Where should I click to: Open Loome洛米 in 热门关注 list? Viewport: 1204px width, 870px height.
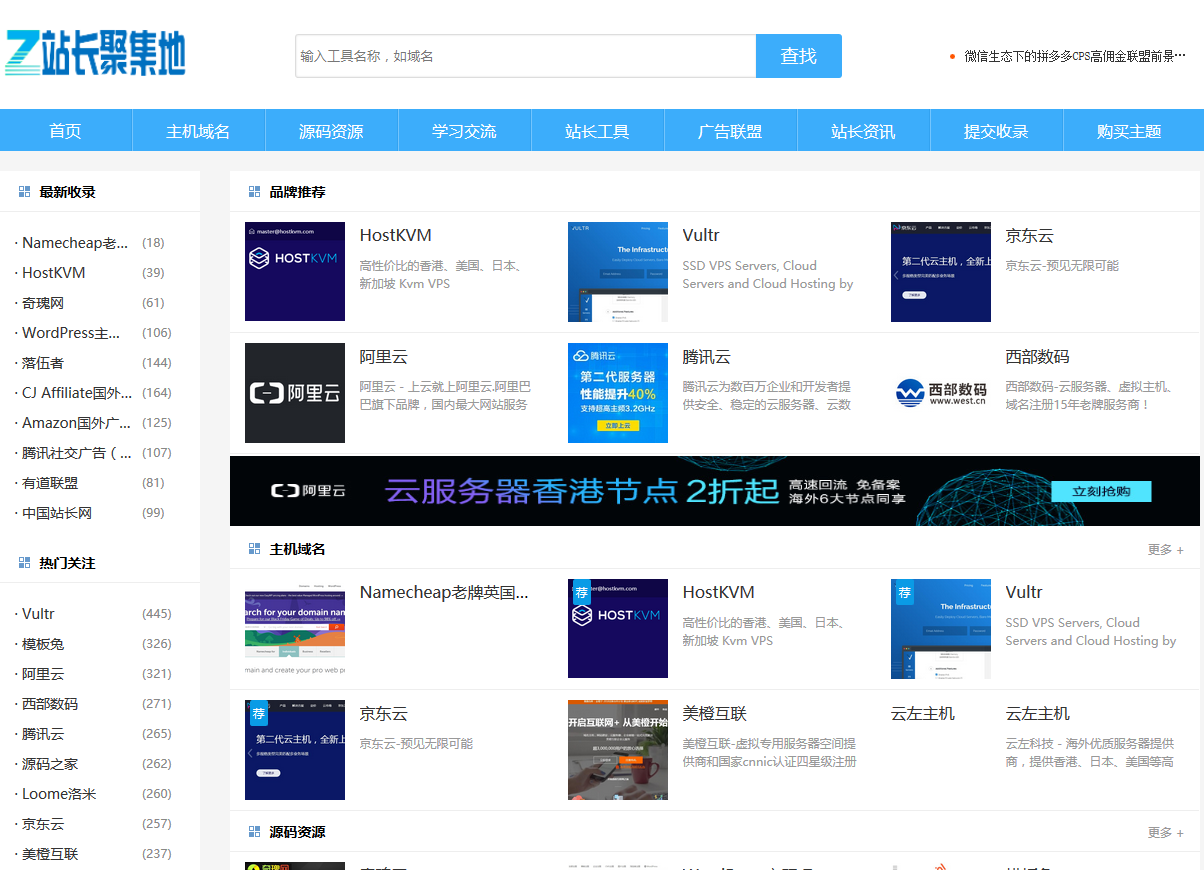click(59, 794)
